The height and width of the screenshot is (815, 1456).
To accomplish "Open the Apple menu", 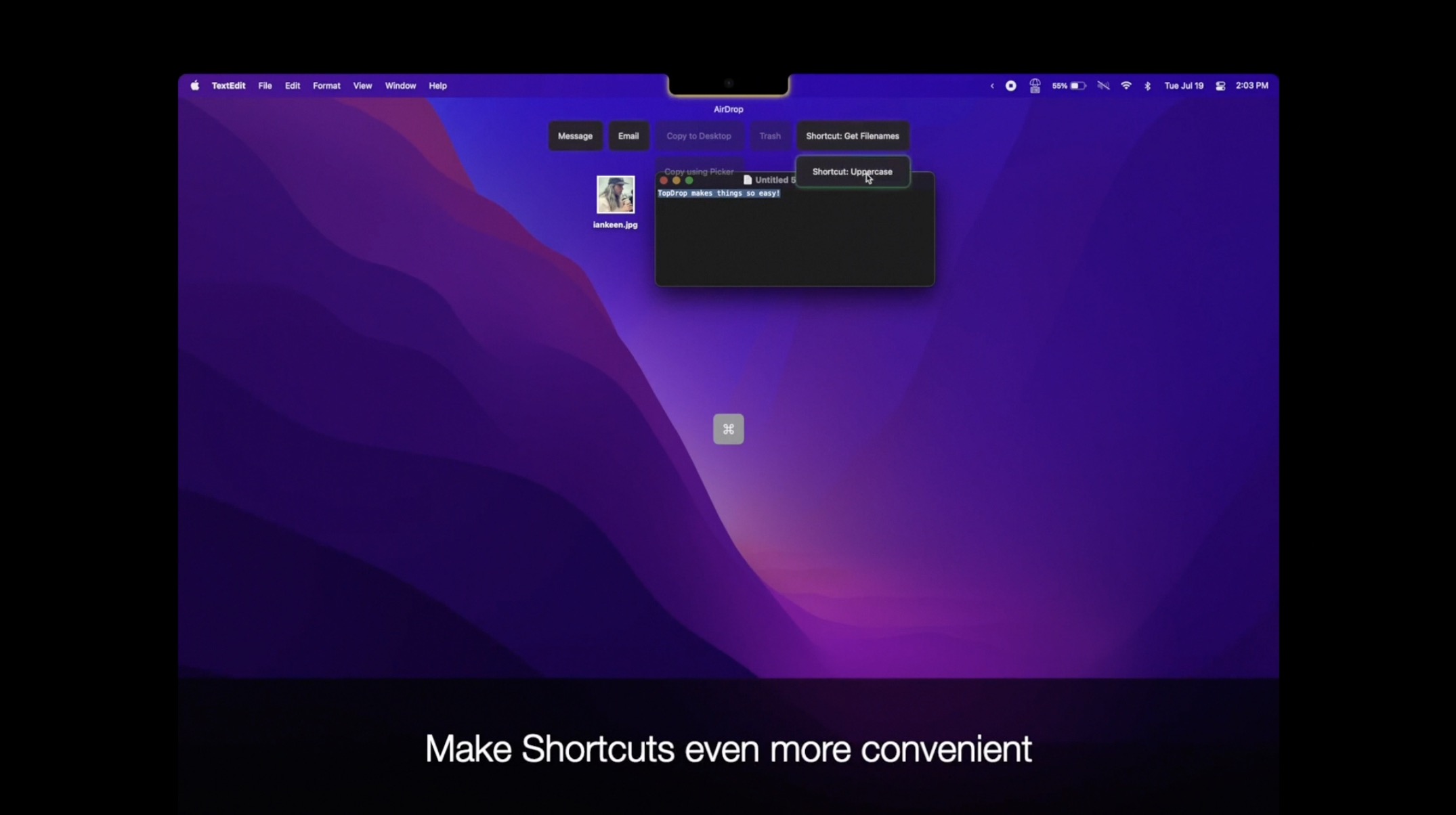I will click(x=195, y=86).
